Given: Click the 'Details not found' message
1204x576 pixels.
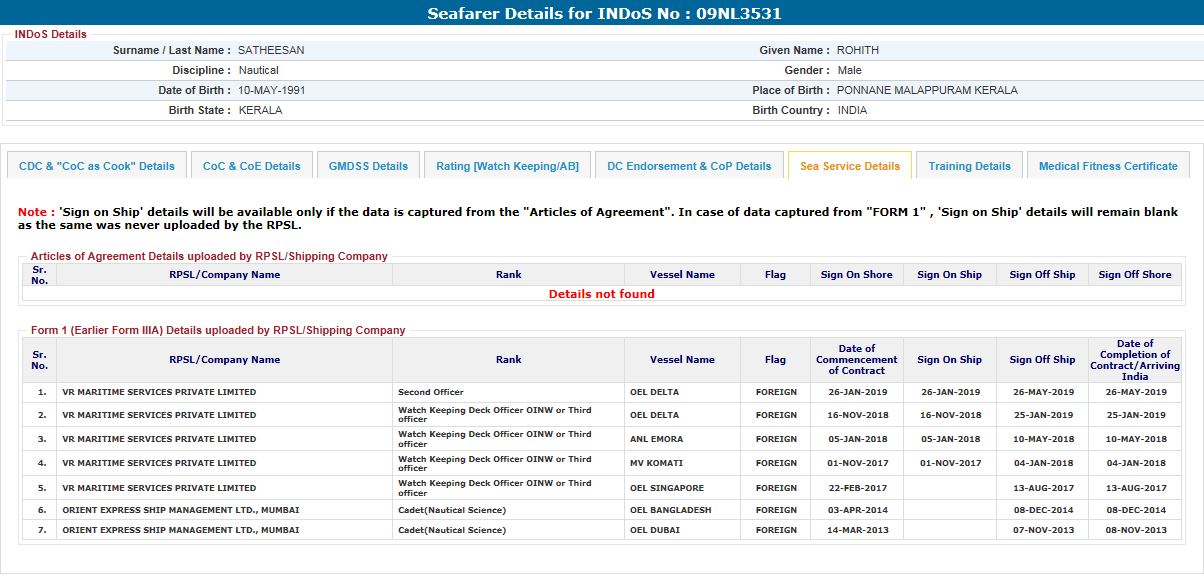Looking at the screenshot, I should 602,294.
